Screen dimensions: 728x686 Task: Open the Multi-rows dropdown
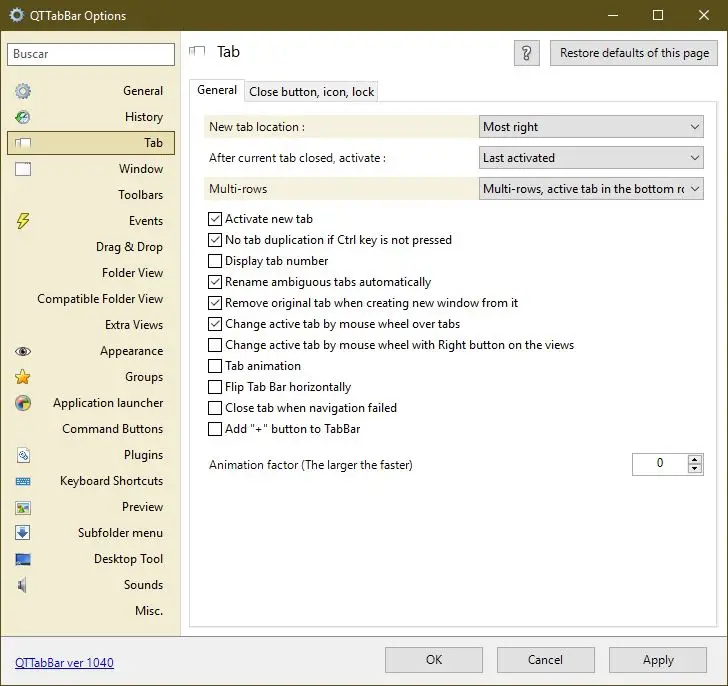[591, 189]
